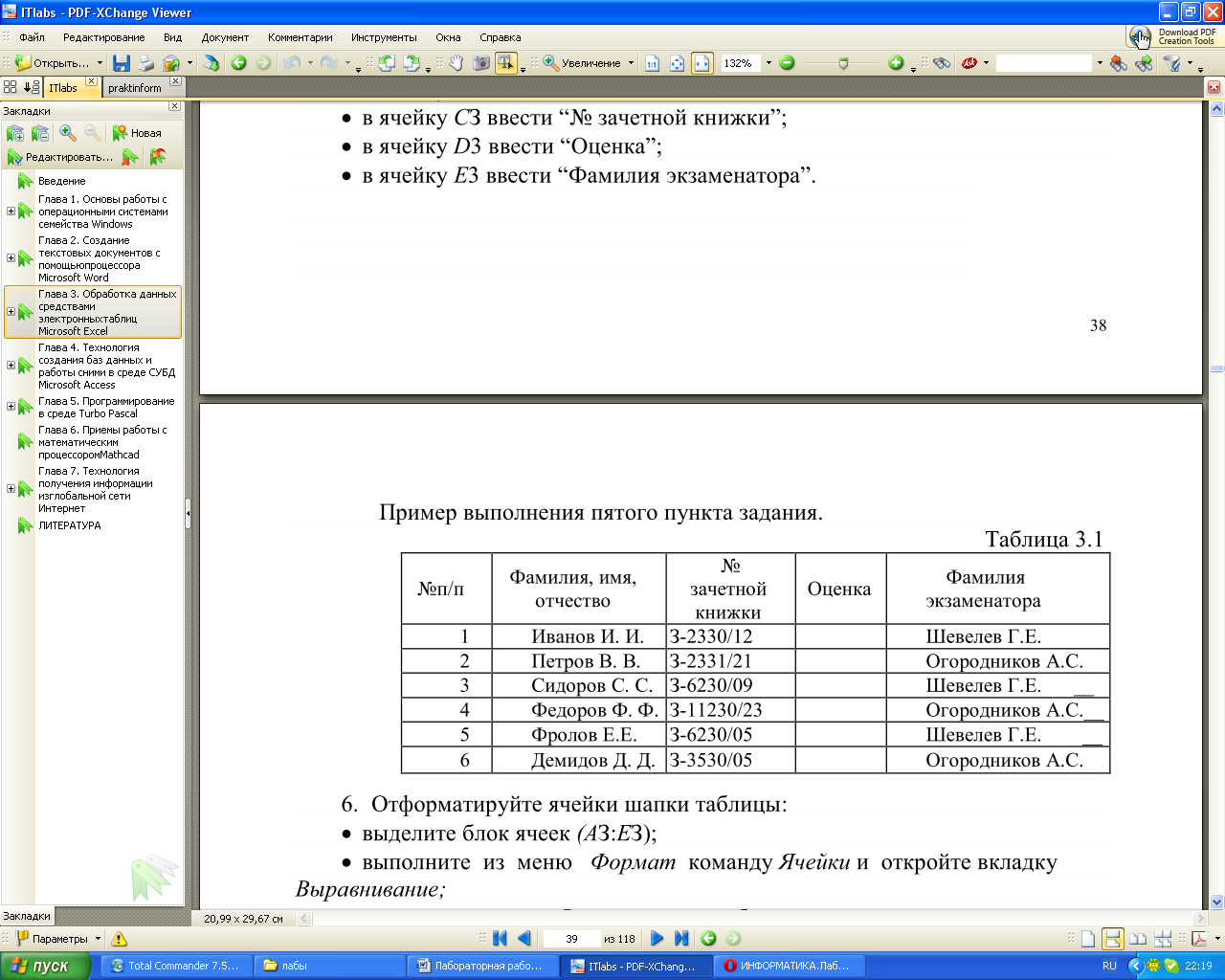Click the Redo icon

tap(328, 63)
